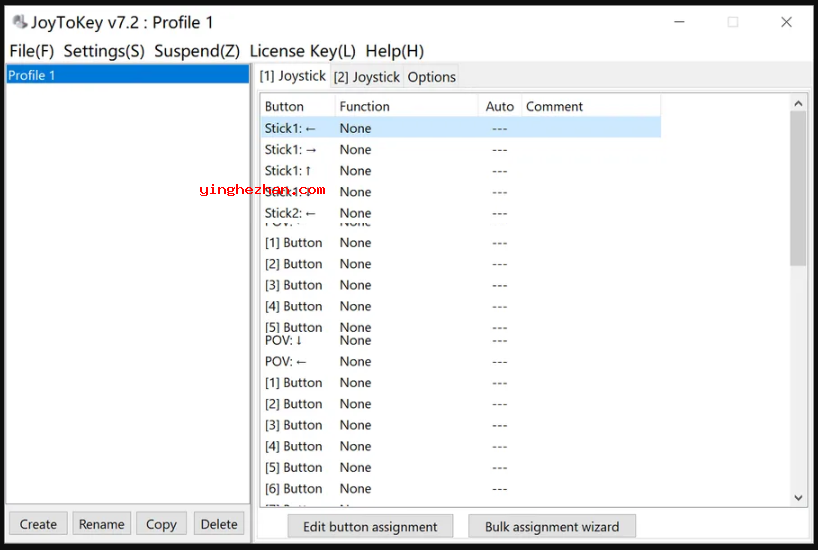The image size is (818, 550).
Task: Click the Delete profile button
Action: 219,524
